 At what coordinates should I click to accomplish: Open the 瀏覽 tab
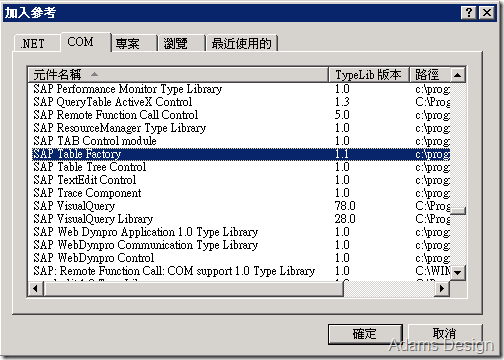(181, 43)
